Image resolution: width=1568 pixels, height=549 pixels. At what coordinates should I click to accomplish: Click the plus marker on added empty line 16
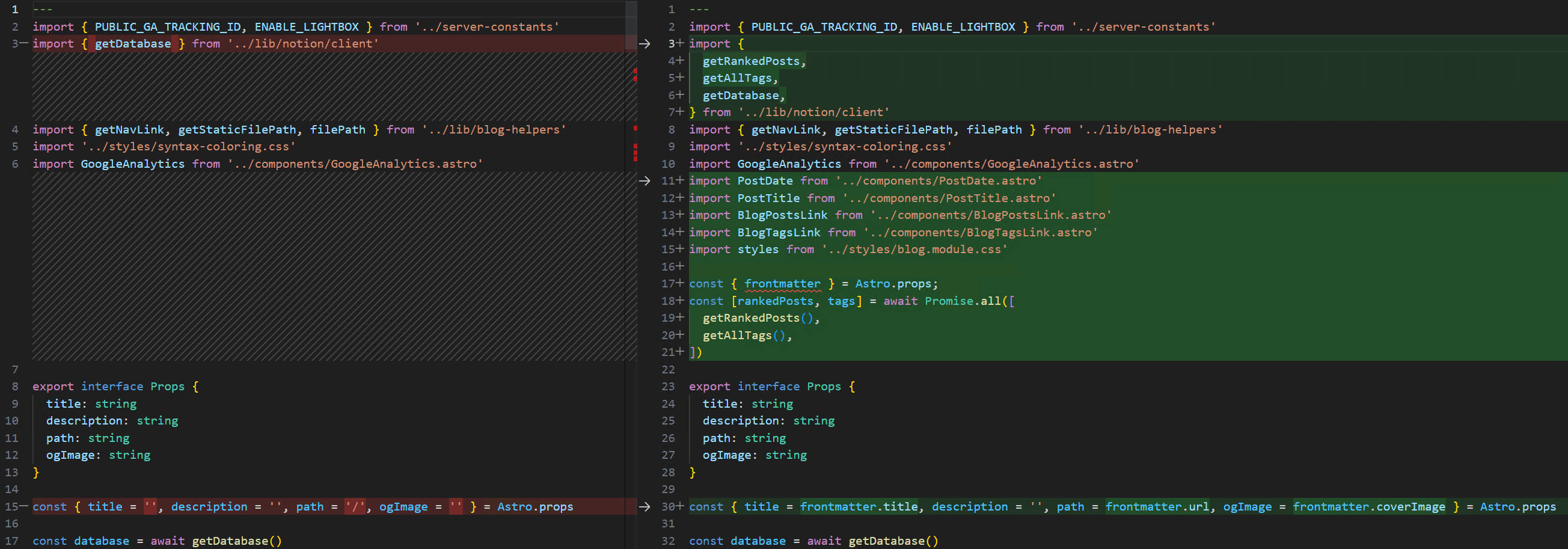tap(680, 266)
